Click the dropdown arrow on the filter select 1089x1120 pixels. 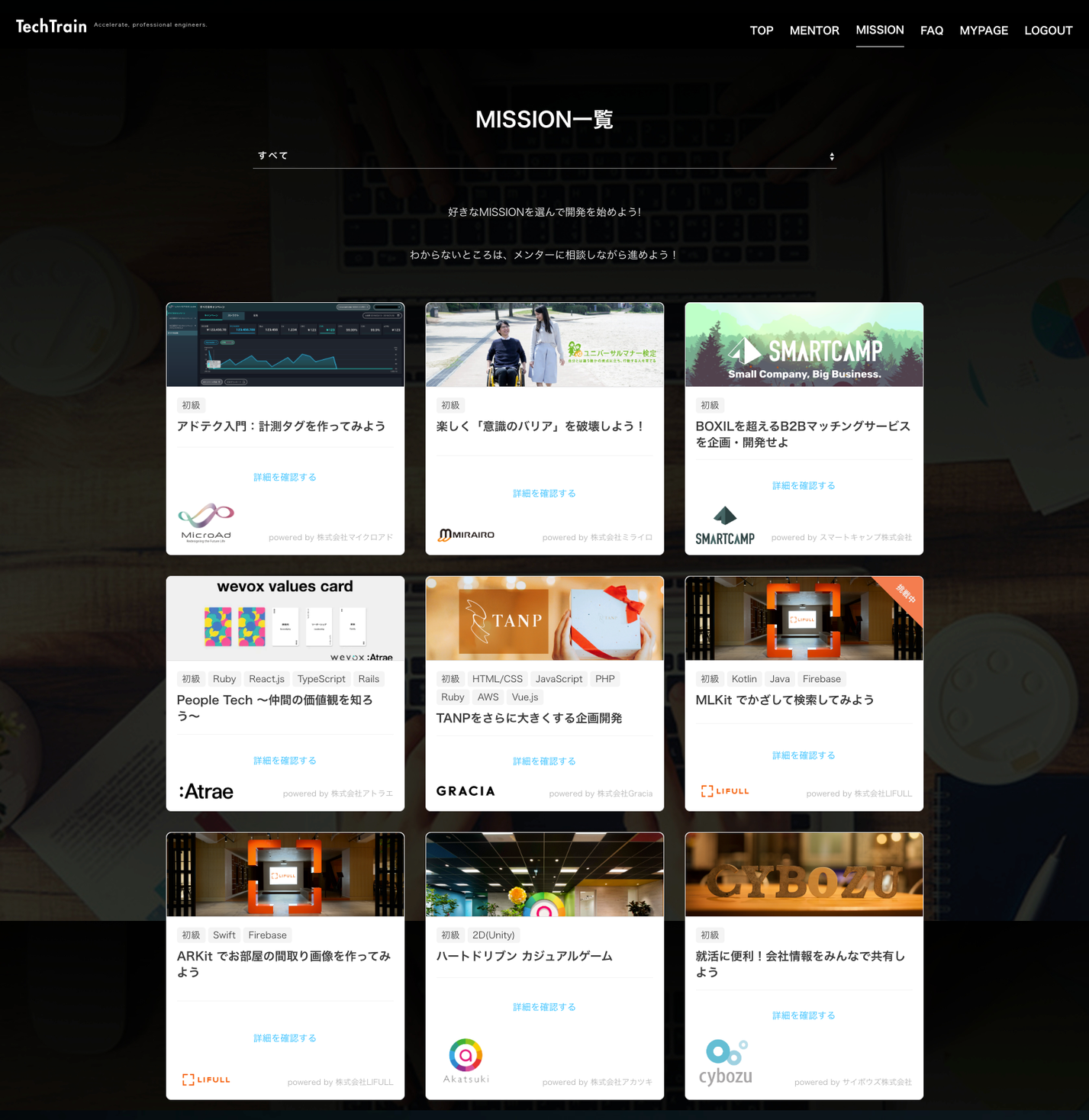pyautogui.click(x=832, y=155)
